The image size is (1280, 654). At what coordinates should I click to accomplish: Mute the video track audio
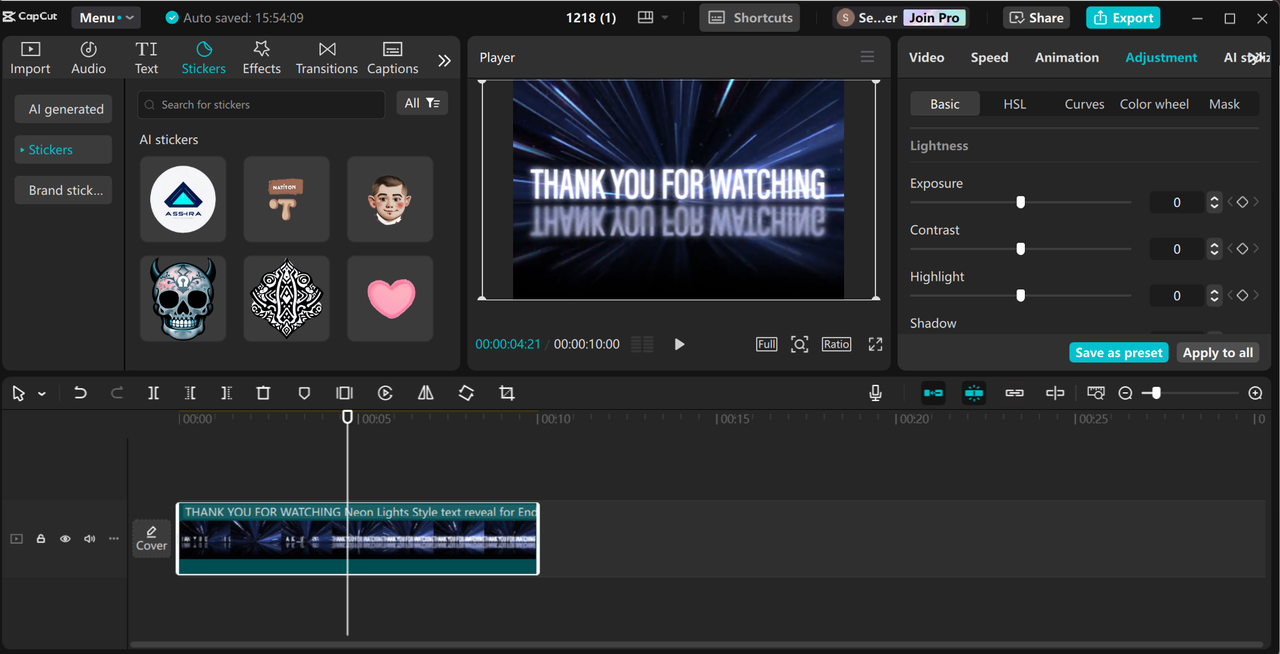pyautogui.click(x=89, y=539)
